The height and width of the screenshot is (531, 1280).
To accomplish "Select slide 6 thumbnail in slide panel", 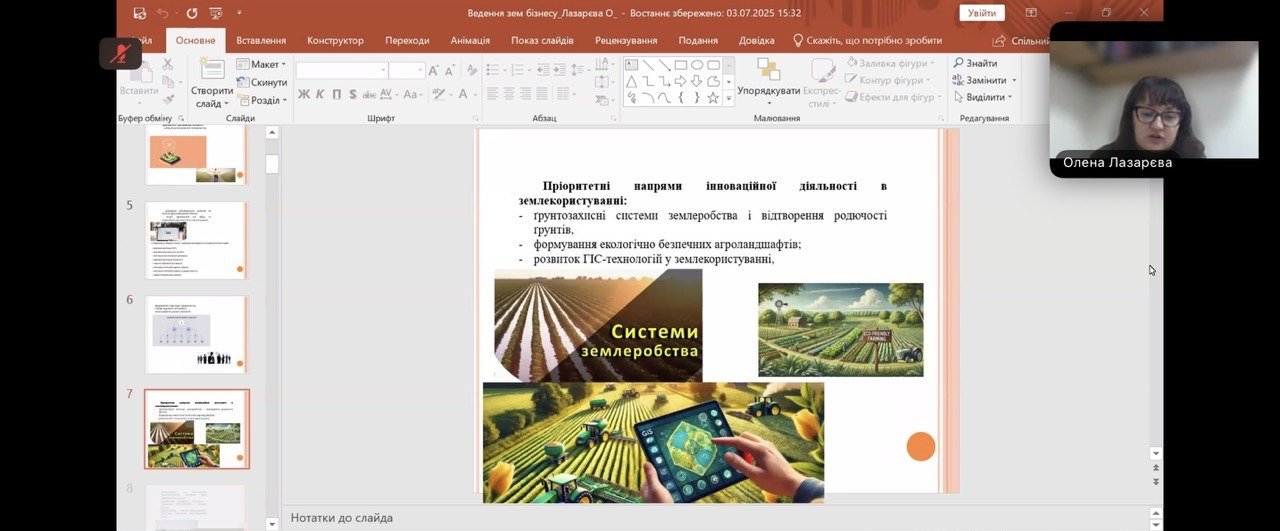I will (x=196, y=334).
